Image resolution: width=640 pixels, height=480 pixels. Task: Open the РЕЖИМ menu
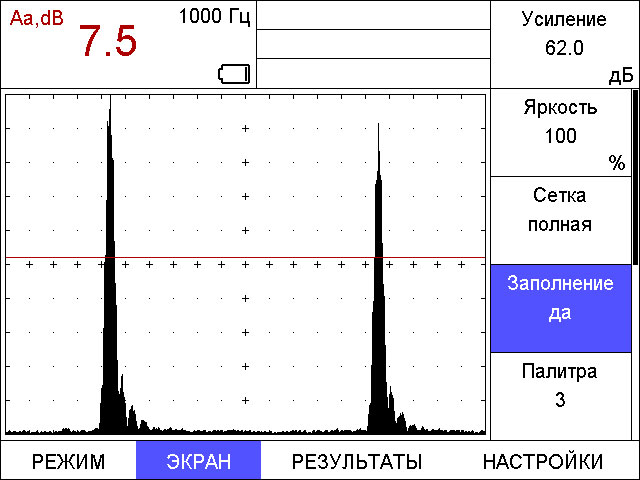coord(68,461)
